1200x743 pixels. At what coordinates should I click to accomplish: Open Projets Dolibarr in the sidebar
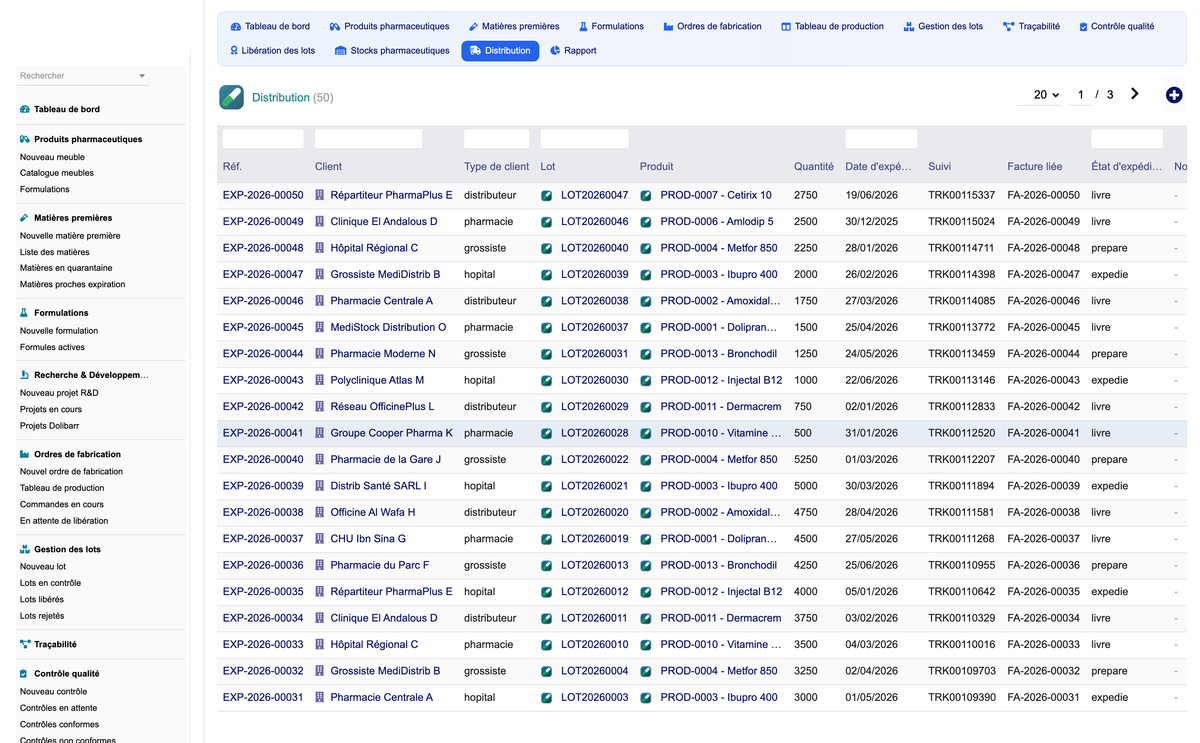click(x=51, y=426)
